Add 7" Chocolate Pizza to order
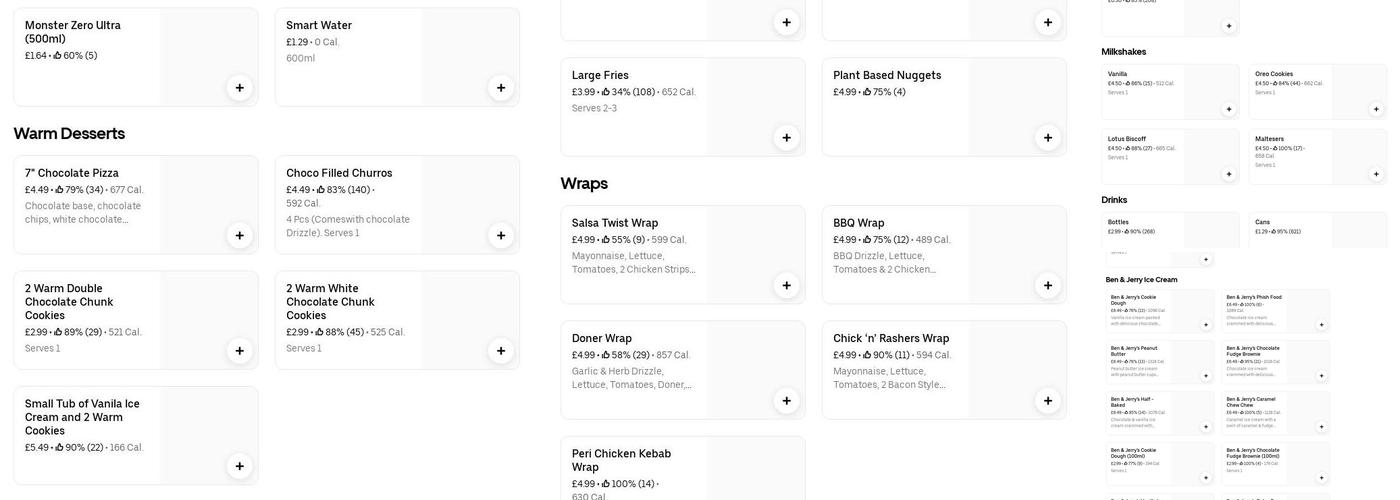 click(x=239, y=236)
